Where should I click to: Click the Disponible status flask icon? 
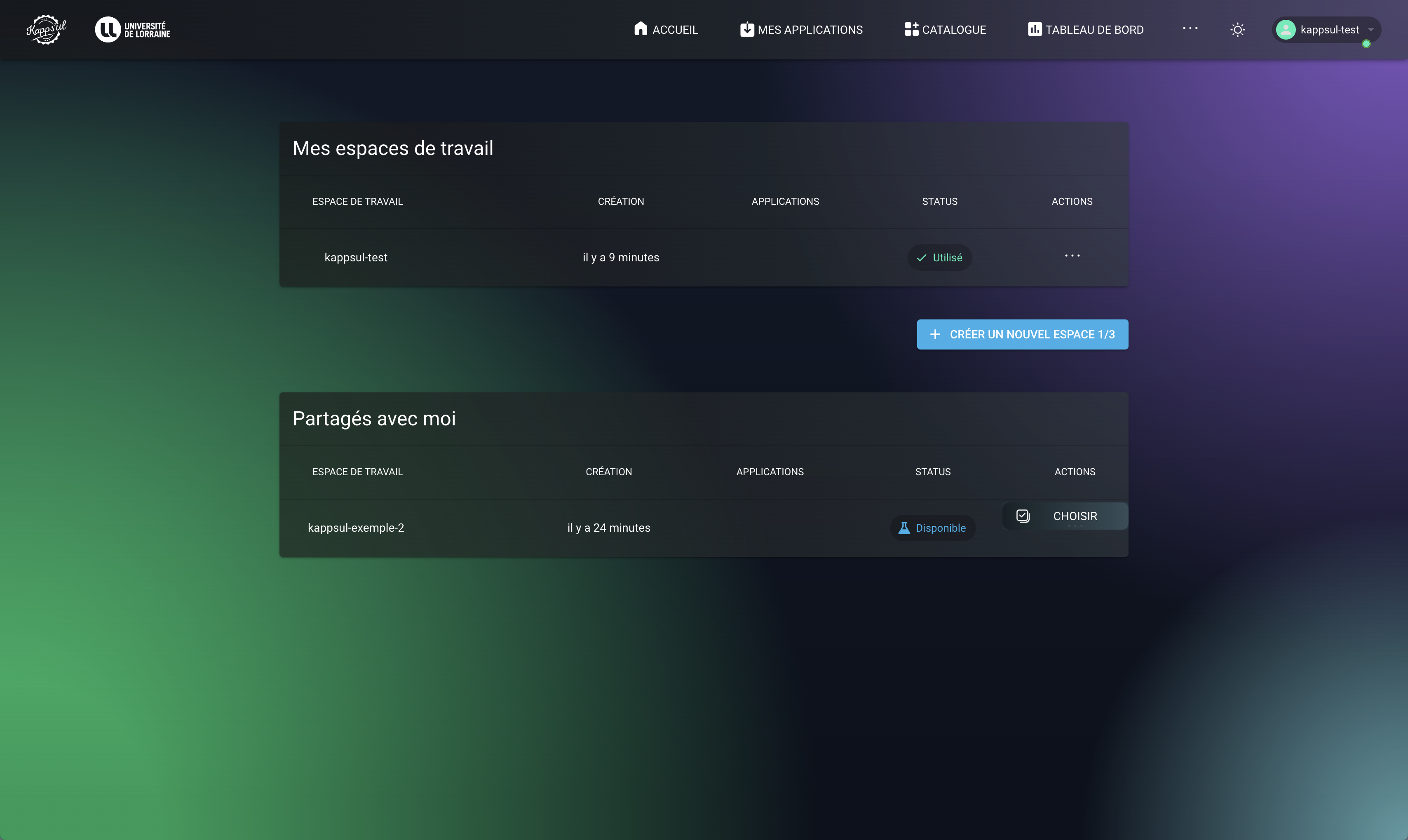904,528
